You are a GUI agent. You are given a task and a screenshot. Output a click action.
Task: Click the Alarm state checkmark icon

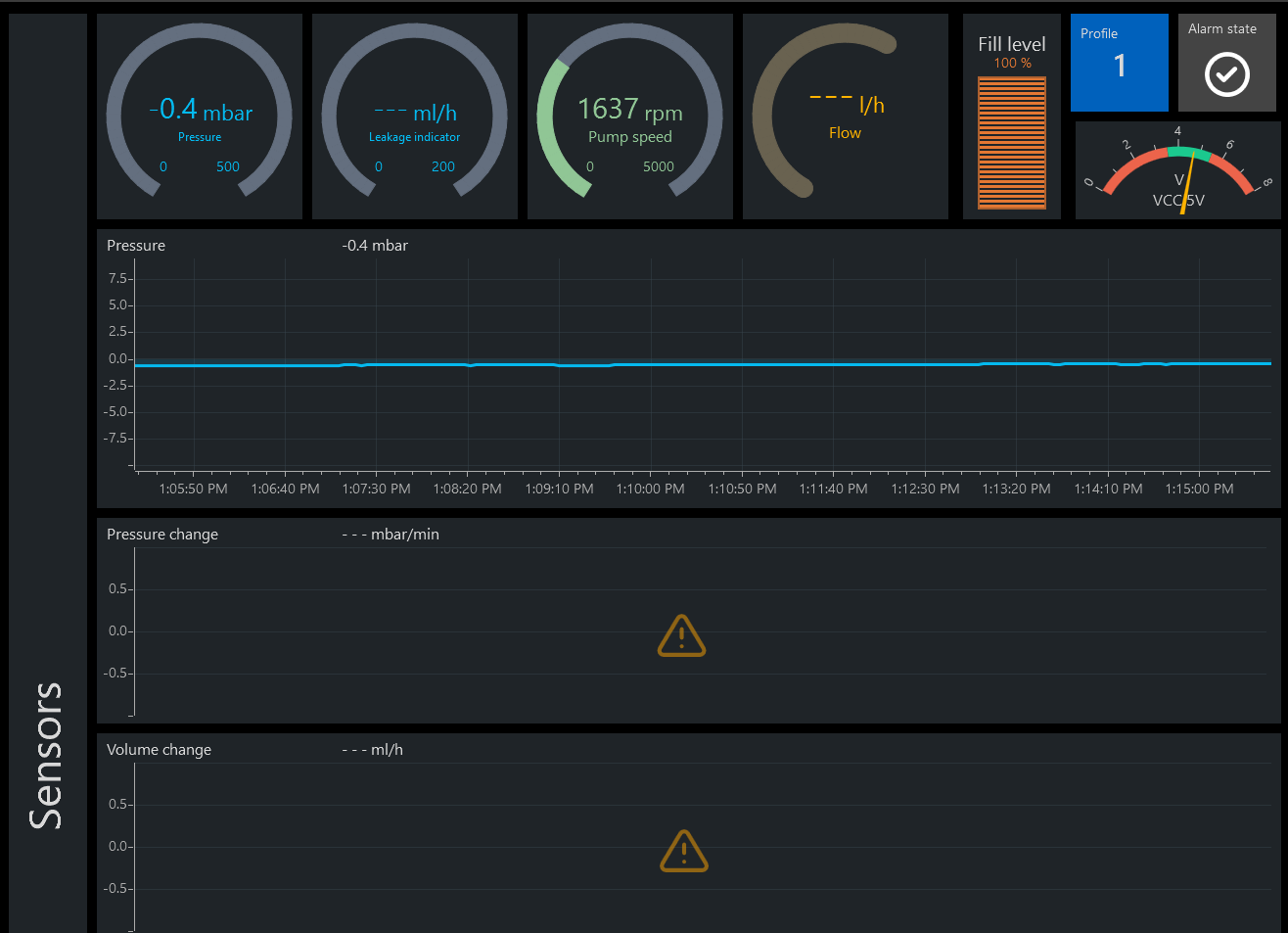pyautogui.click(x=1226, y=74)
